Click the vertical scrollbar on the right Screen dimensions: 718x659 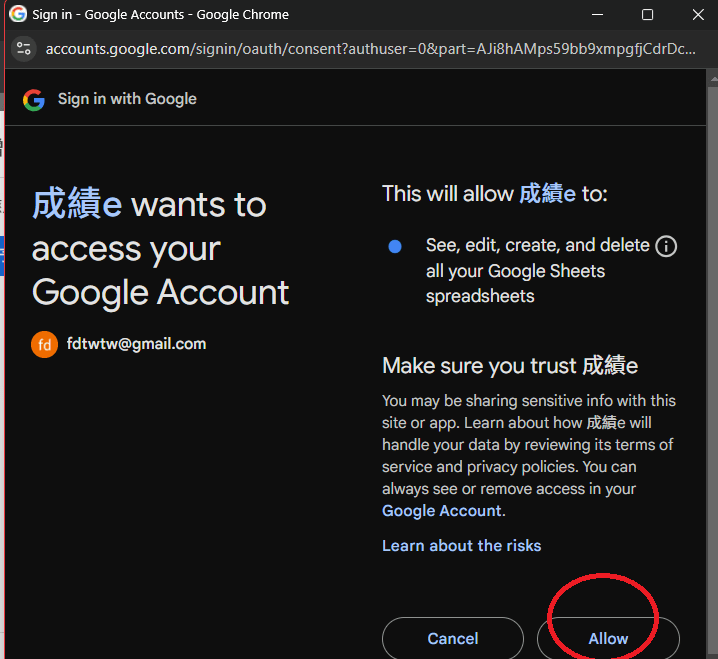[x=713, y=366]
